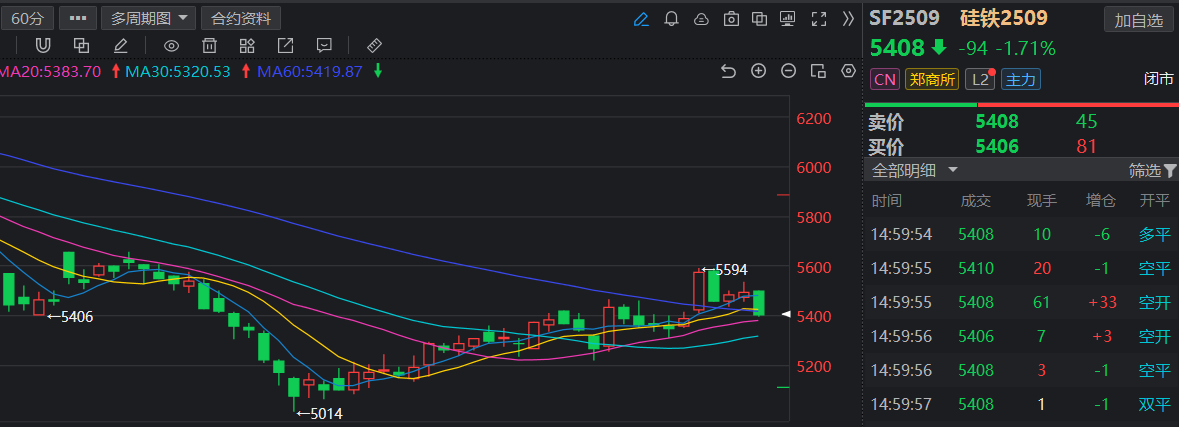Image resolution: width=1179 pixels, height=427 pixels.
Task: Click the MA60:5419.87 indicator label
Action: (x=310, y=71)
